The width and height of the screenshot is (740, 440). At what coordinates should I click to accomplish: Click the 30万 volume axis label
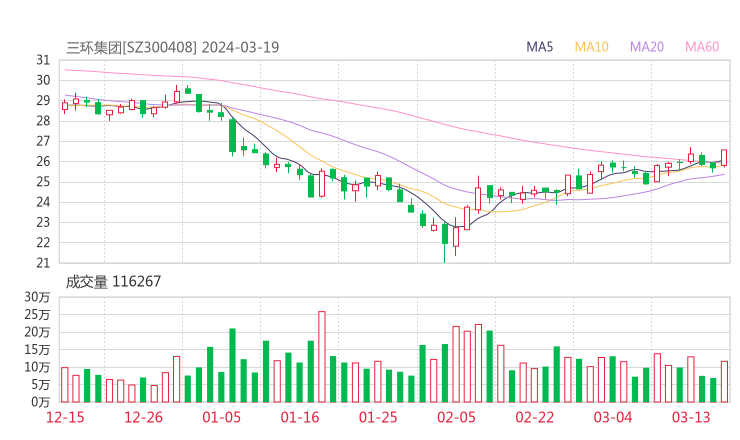tap(37, 297)
